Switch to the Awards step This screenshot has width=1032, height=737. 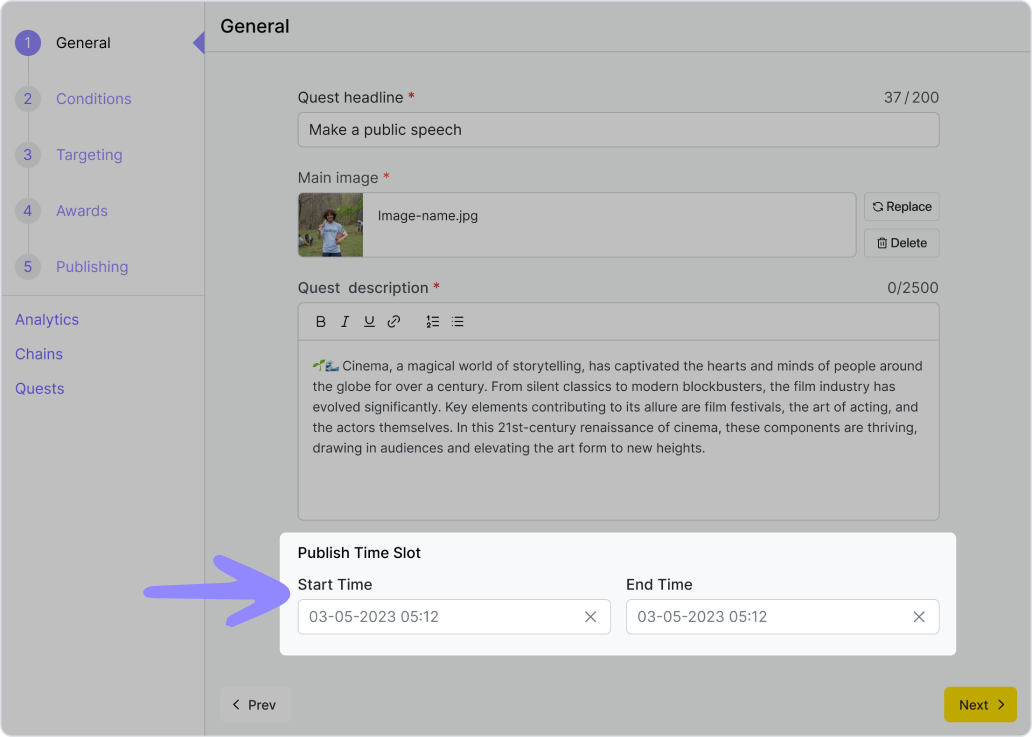point(81,211)
